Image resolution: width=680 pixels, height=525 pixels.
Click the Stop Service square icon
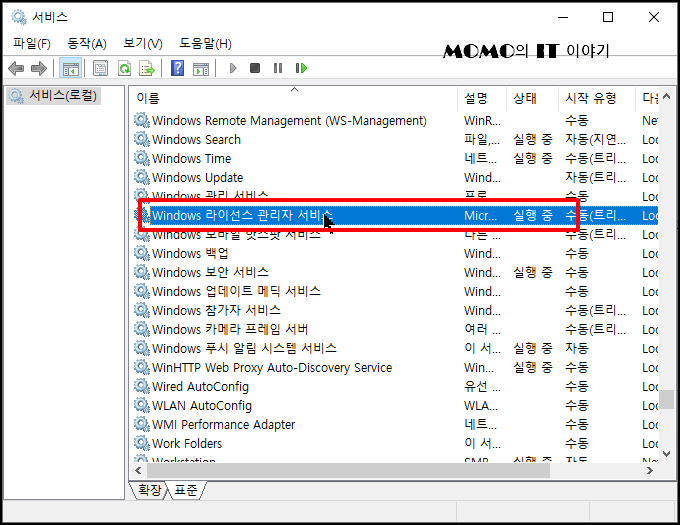(255, 68)
